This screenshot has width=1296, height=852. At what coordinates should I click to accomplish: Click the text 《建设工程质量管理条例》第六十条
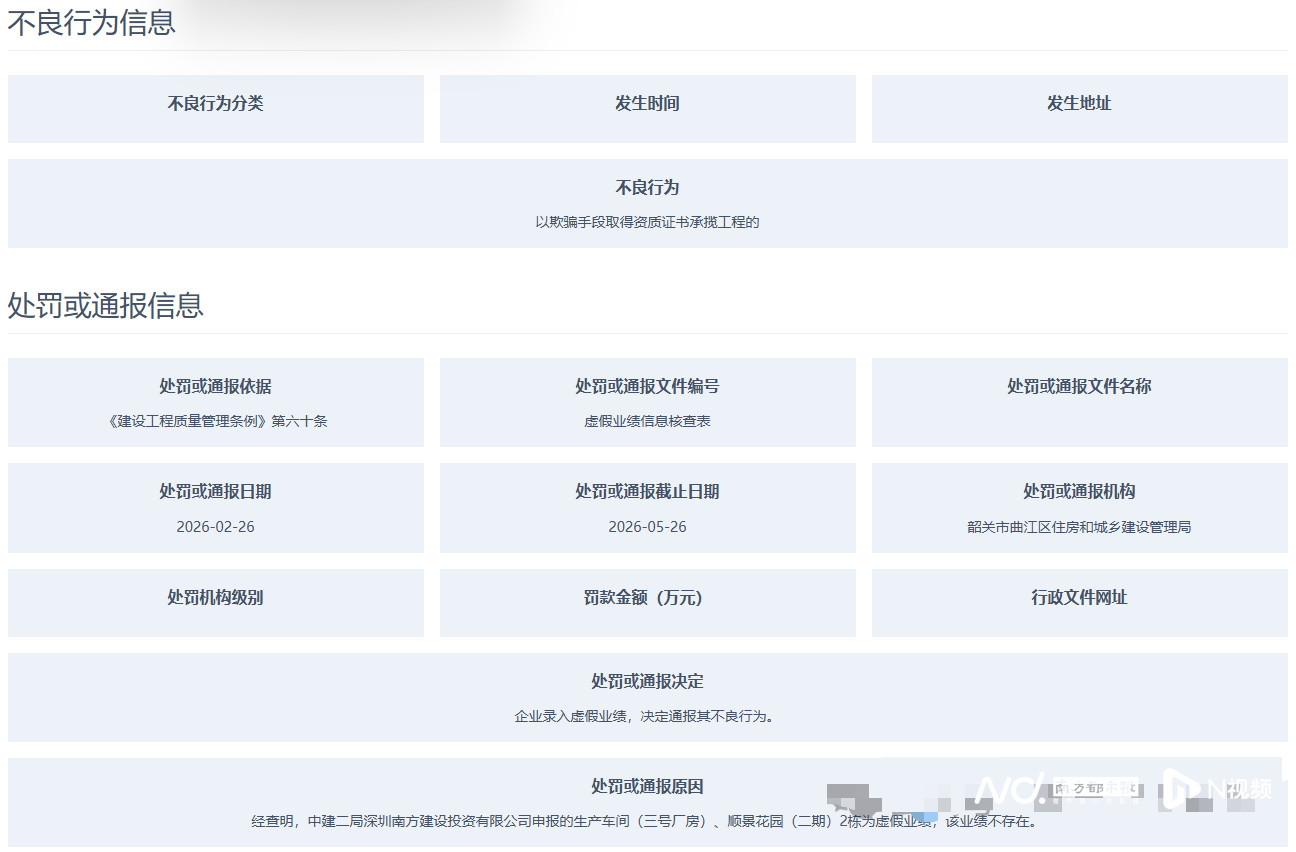[216, 421]
